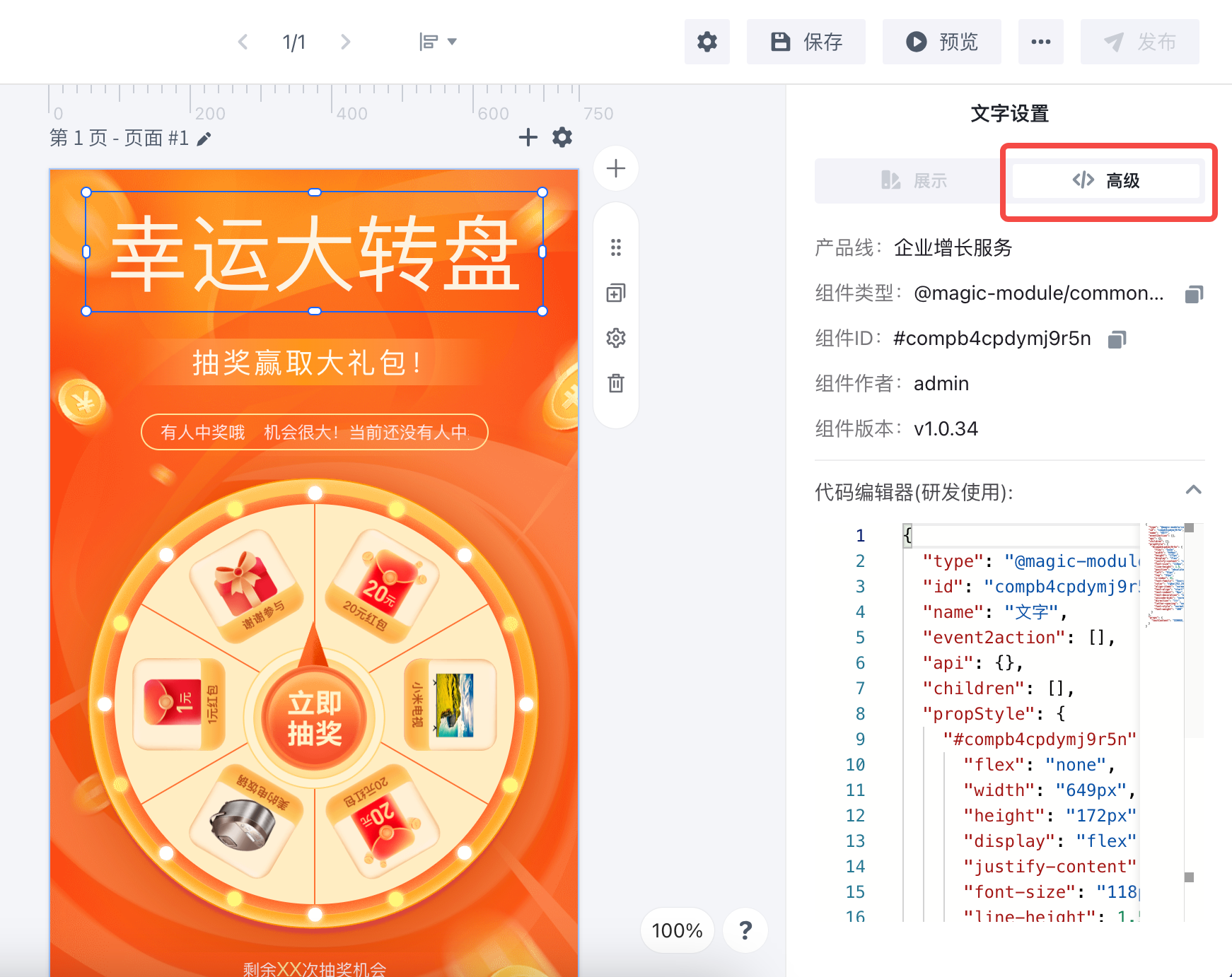Click the 谢谢参与 gift prize on wheel
Image resolution: width=1232 pixels, height=977 pixels.
tap(247, 586)
